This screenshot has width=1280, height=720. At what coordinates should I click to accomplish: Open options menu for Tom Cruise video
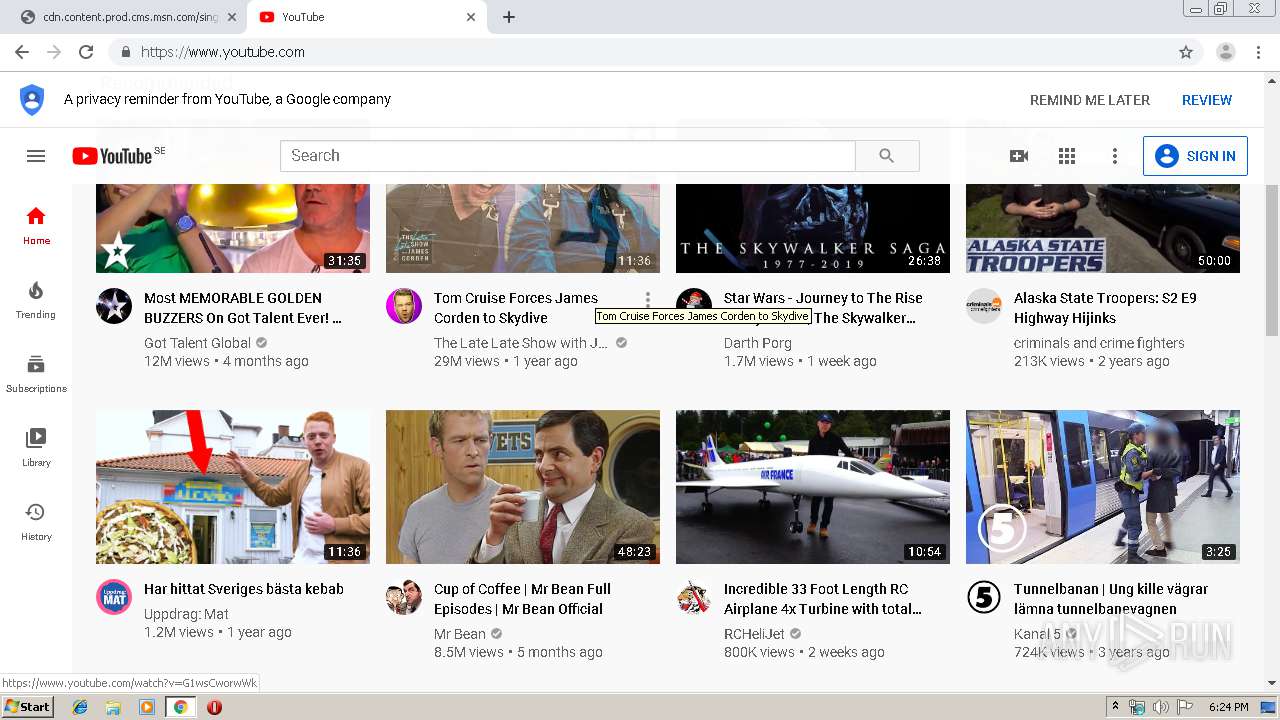coord(648,299)
